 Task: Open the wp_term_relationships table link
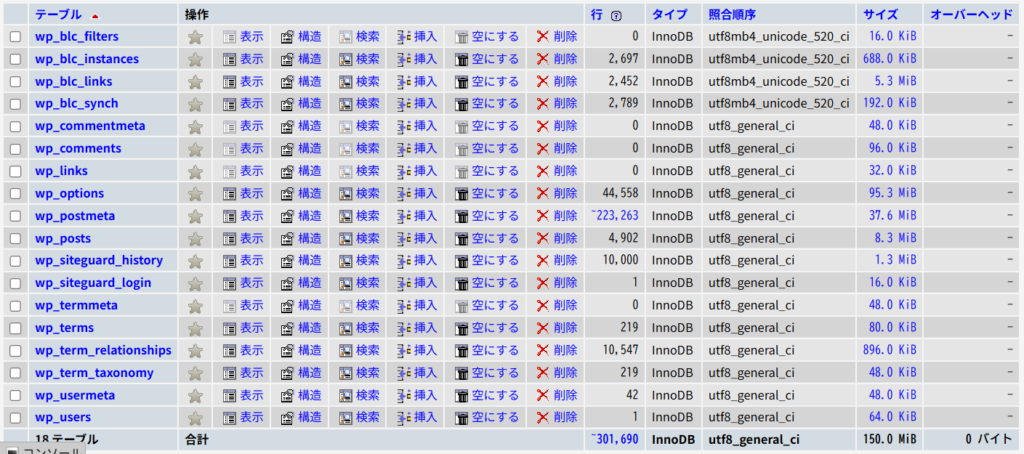103,350
